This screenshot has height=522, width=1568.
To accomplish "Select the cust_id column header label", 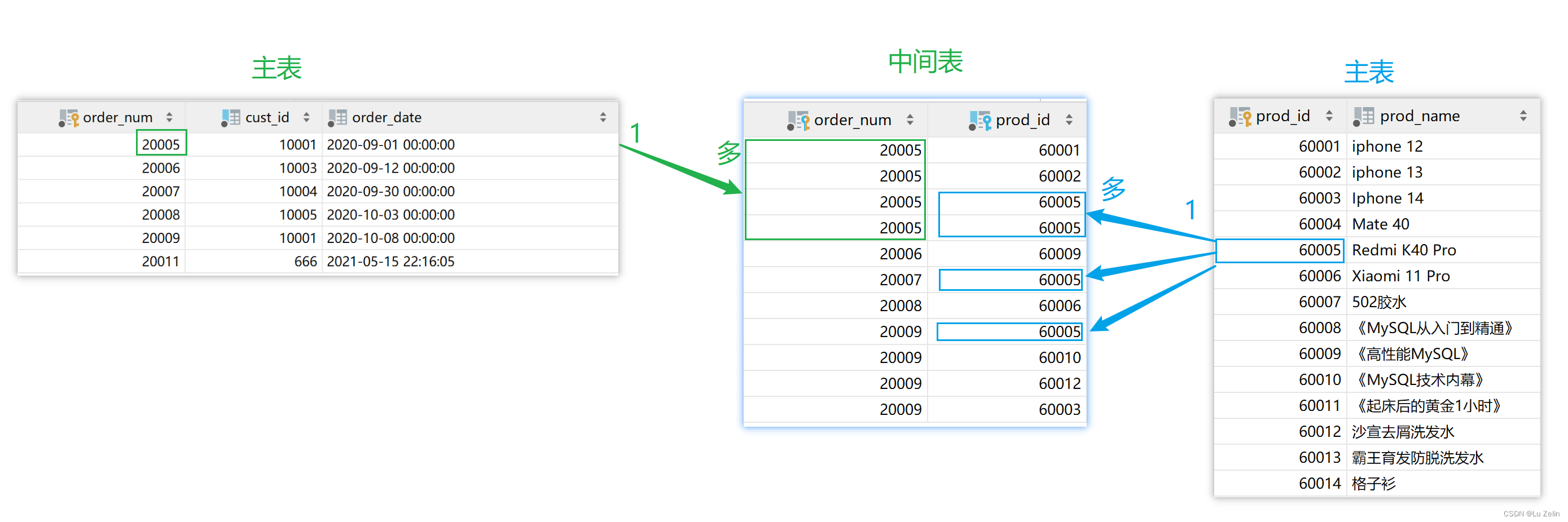I will click(267, 117).
